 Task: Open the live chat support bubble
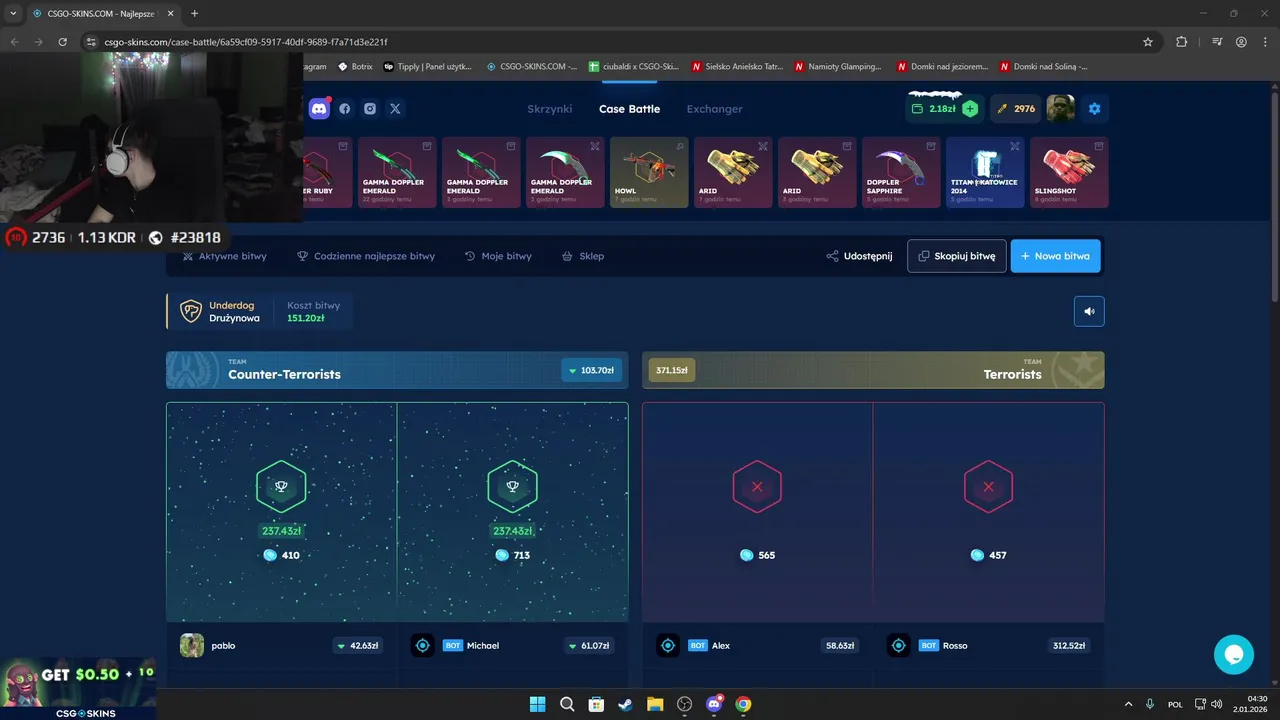(1233, 654)
